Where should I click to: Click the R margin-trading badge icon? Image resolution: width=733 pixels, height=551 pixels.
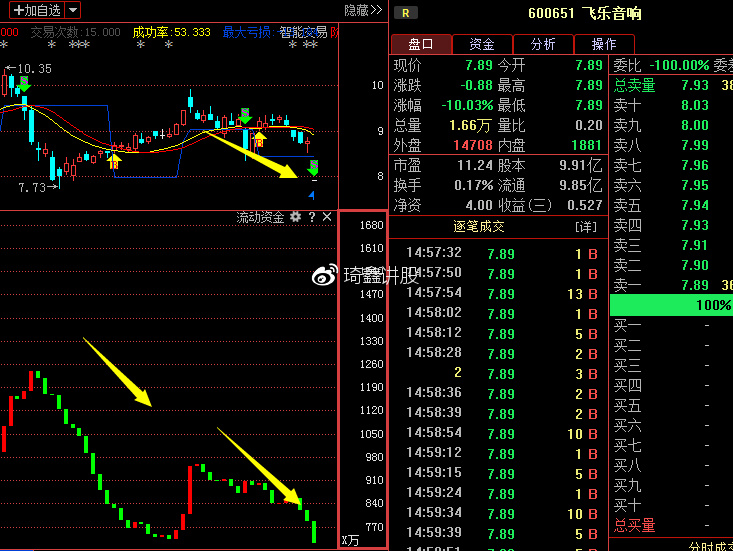(405, 13)
